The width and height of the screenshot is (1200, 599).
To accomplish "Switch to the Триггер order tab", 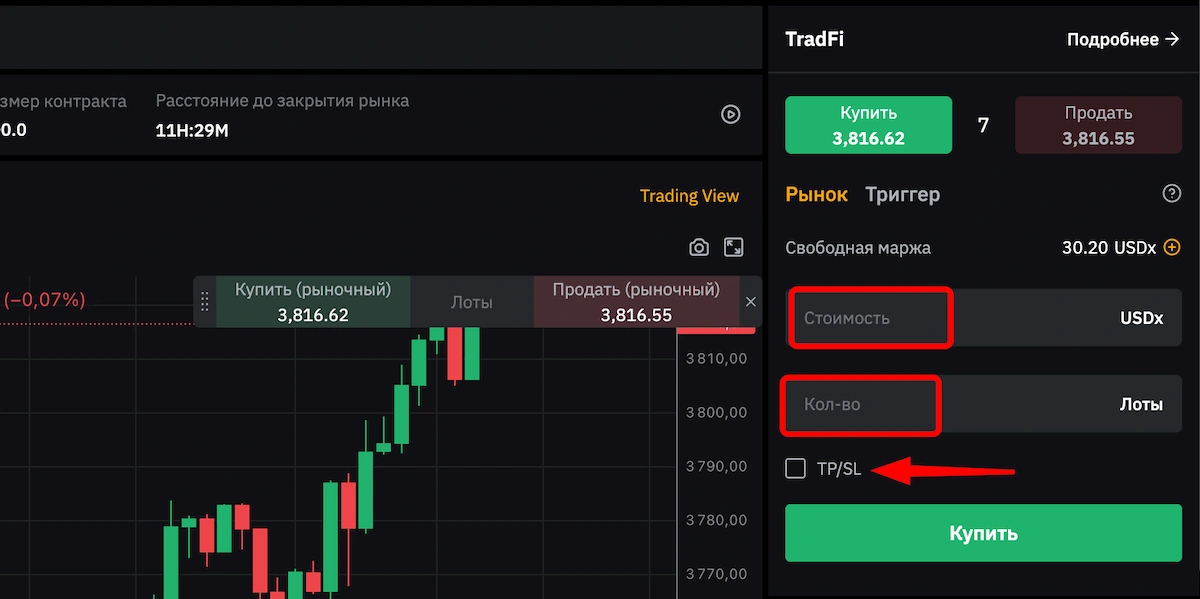I will [x=902, y=194].
